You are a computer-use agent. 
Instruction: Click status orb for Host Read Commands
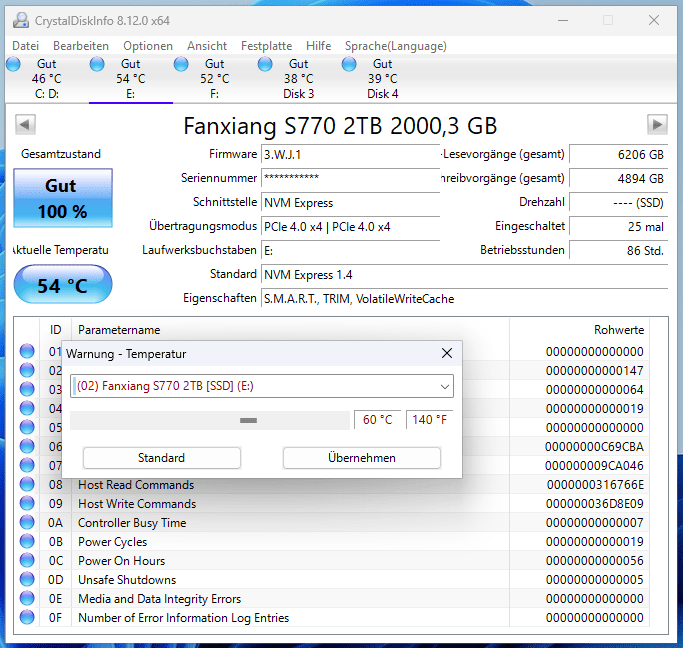tap(27, 484)
